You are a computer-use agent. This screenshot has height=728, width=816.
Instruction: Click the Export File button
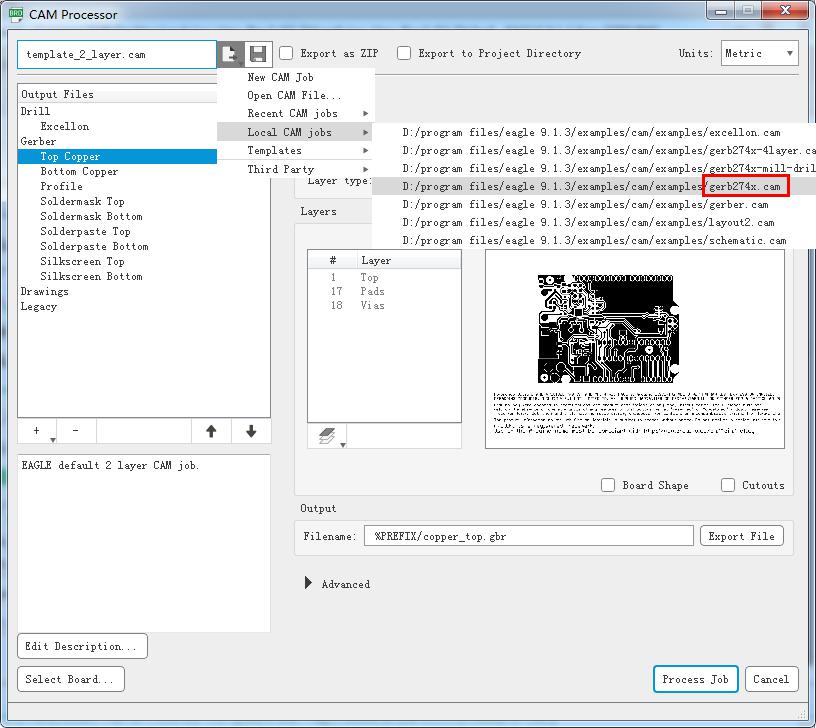click(742, 536)
